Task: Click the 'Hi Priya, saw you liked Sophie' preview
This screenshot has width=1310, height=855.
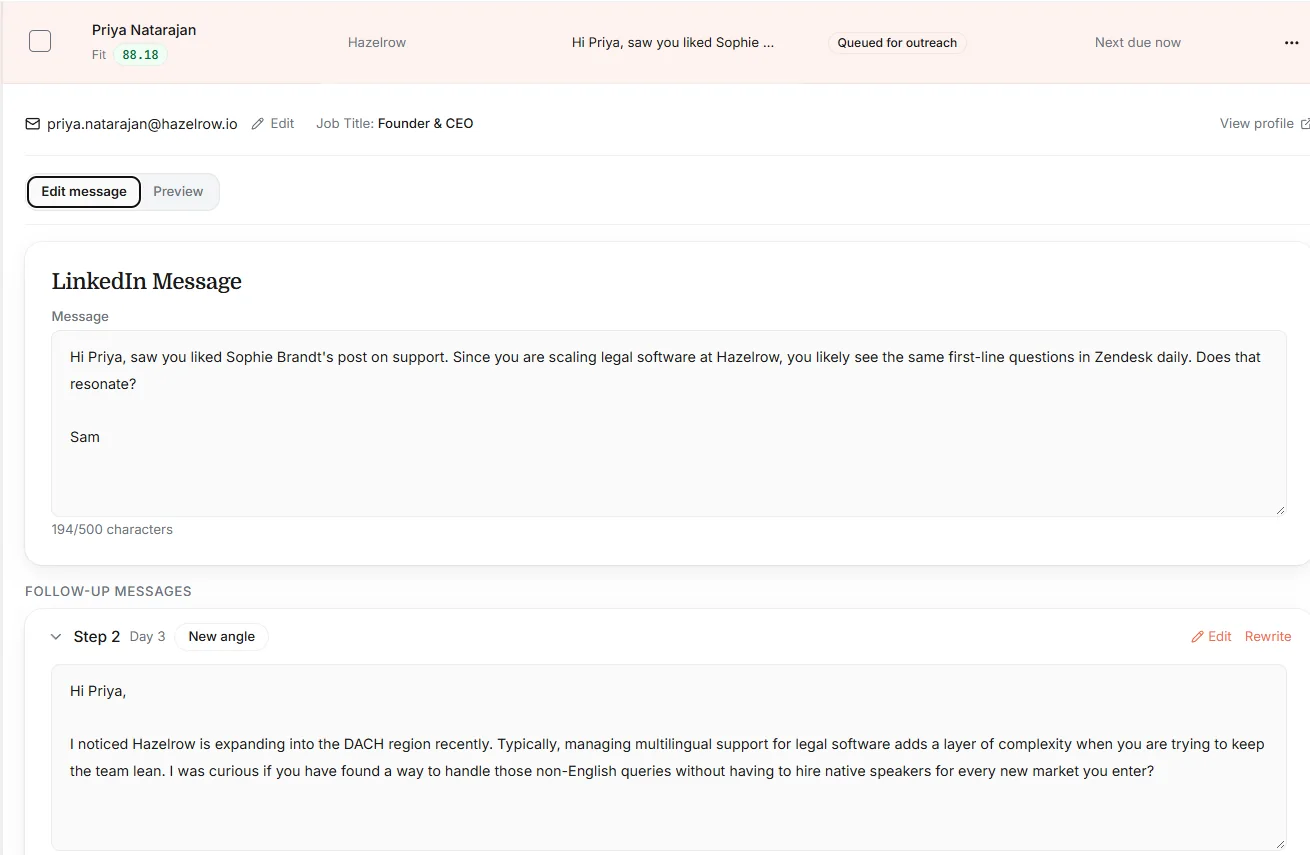Action: [x=673, y=43]
